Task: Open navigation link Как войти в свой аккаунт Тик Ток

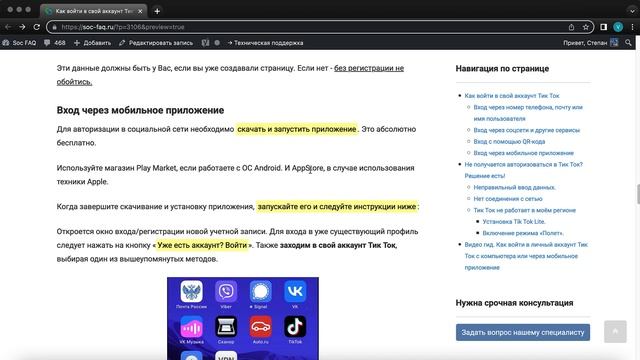Action: coord(512,96)
